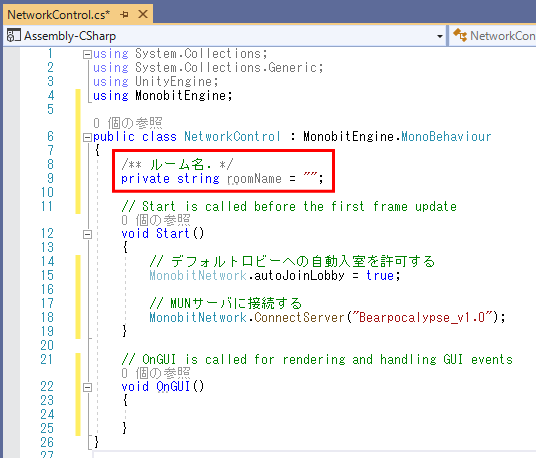Click the MonoBehaviour base class name

tap(446, 137)
